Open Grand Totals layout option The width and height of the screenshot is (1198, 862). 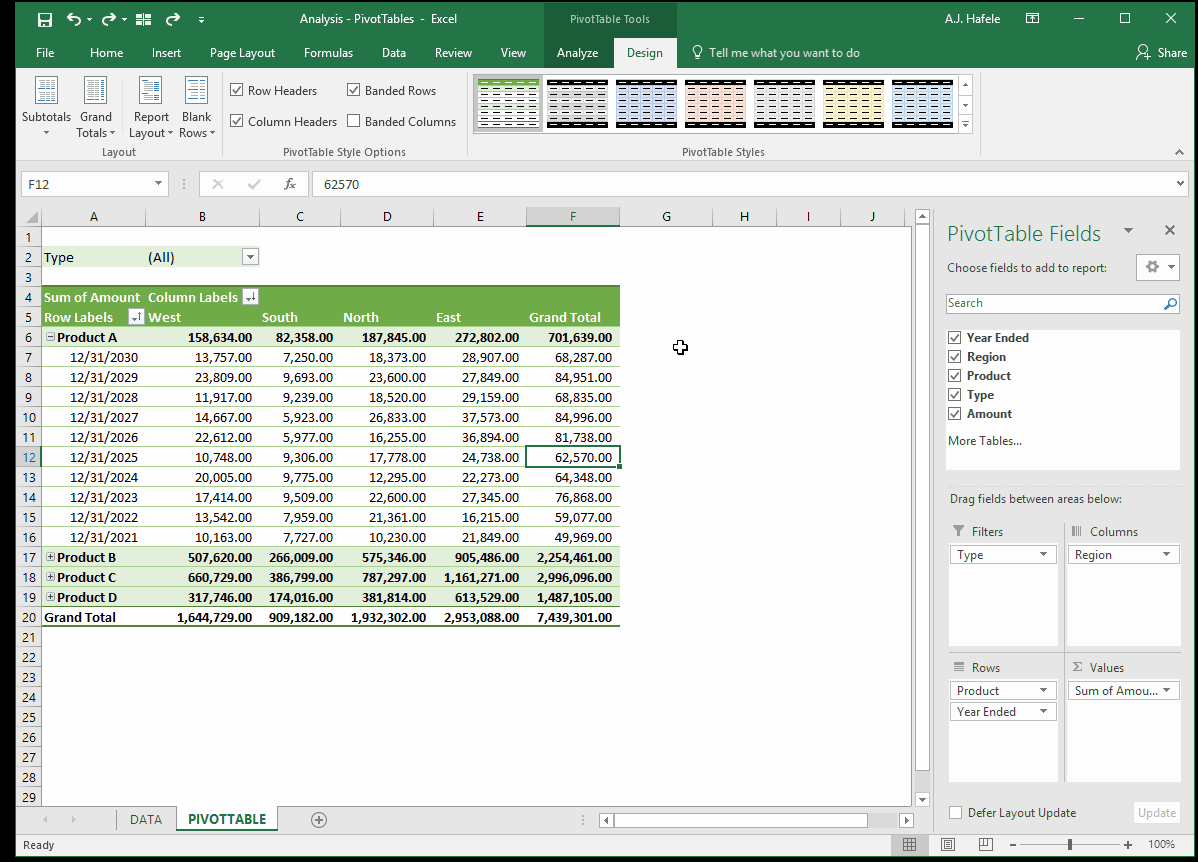tap(96, 108)
